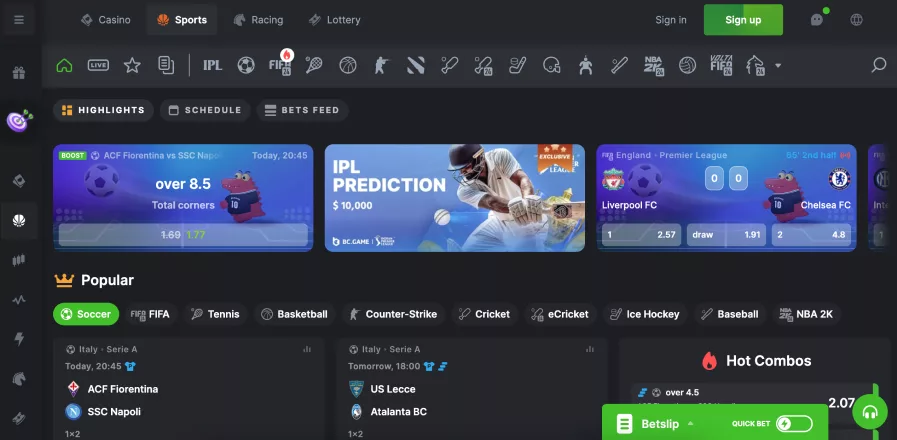This screenshot has height=440, width=897.
Task: Select the Schedule tab
Action: click(205, 110)
